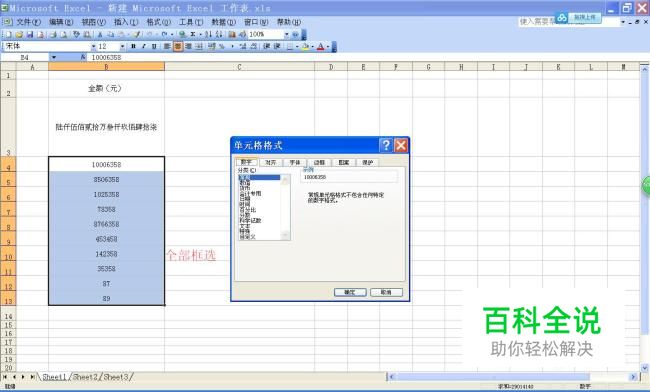Click the Sort Ascending icon
650x392 pixels.
point(208,34)
